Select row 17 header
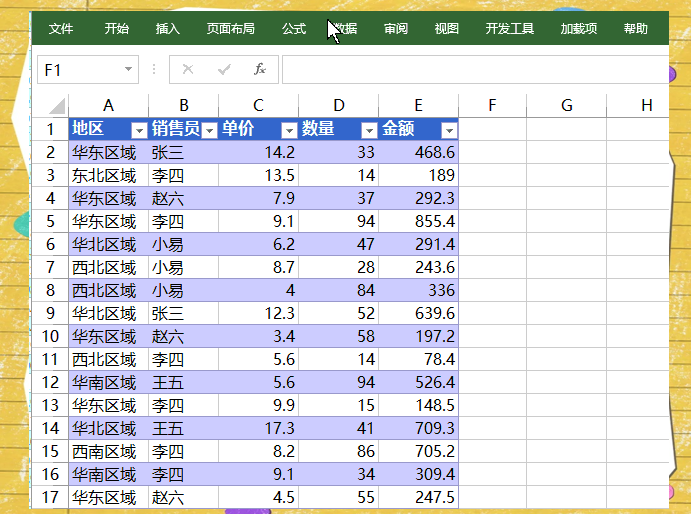This screenshot has width=691, height=514. tap(50, 498)
